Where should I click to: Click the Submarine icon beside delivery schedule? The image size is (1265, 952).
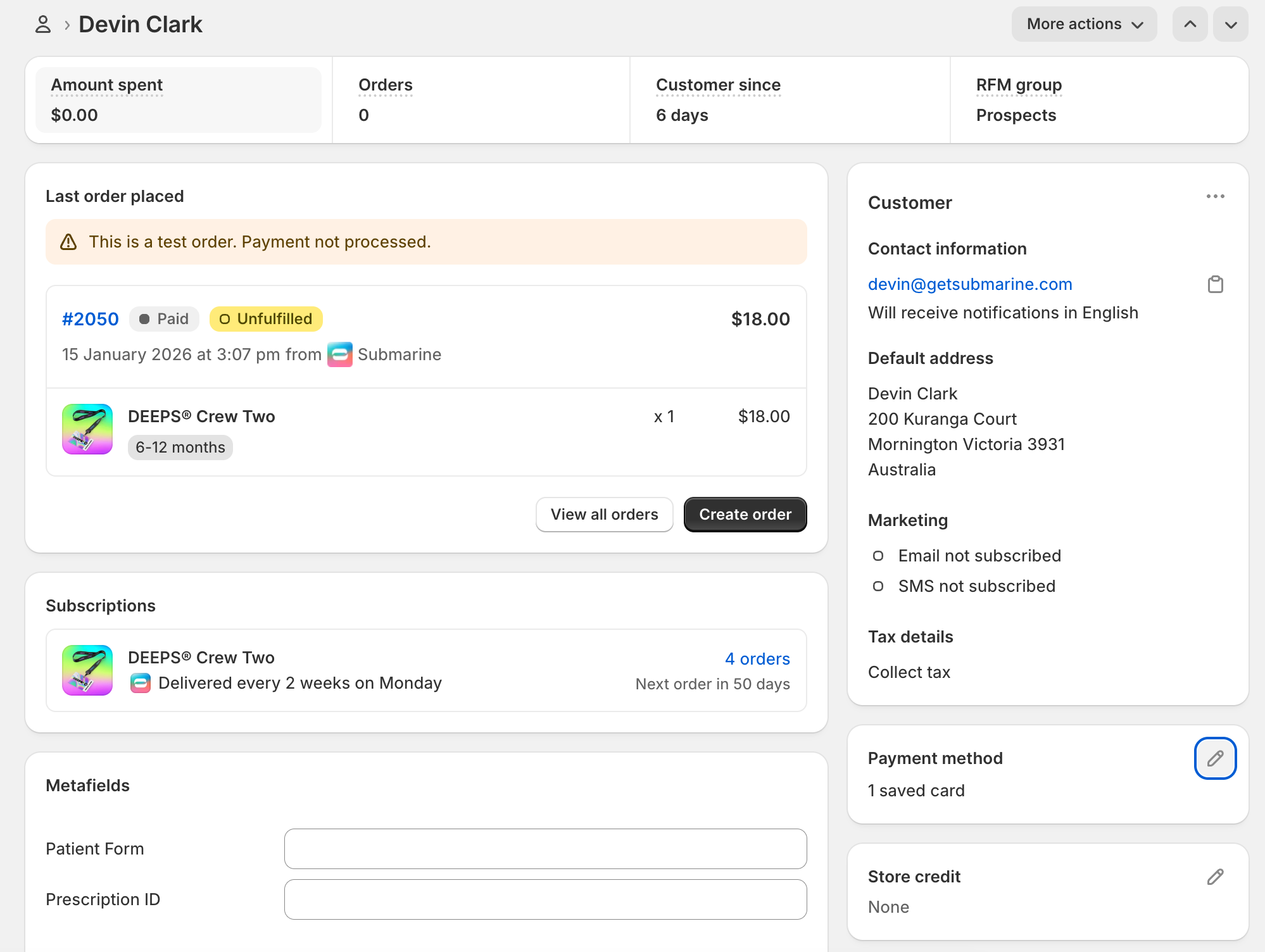point(141,683)
